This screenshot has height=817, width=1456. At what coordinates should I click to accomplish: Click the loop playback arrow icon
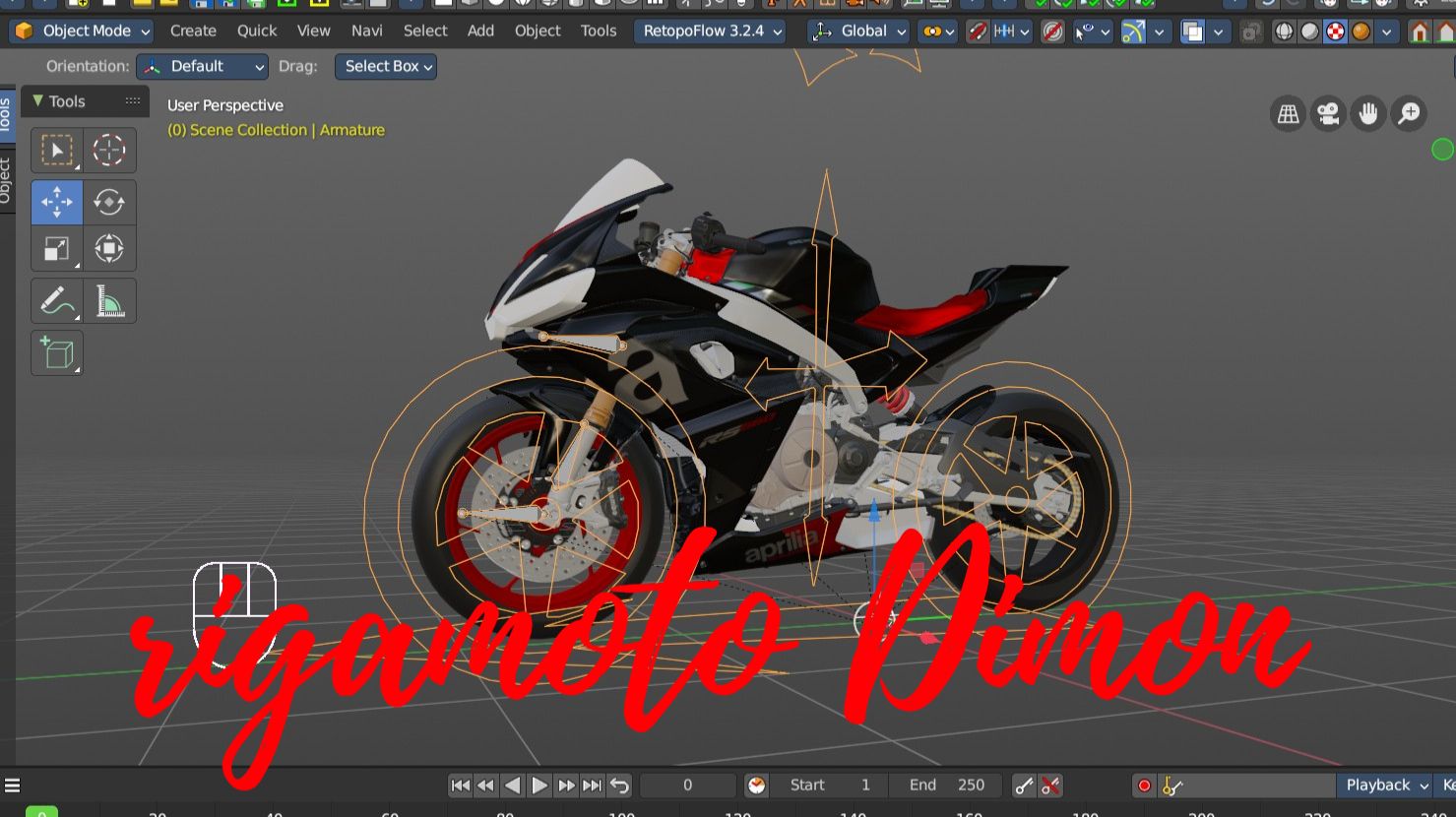click(619, 786)
